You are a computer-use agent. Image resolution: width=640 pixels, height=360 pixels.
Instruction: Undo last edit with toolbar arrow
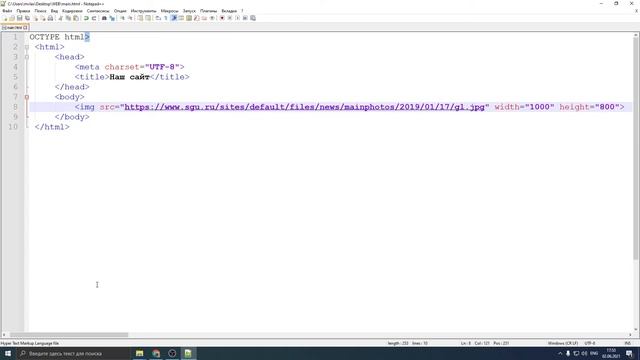click(x=86, y=18)
